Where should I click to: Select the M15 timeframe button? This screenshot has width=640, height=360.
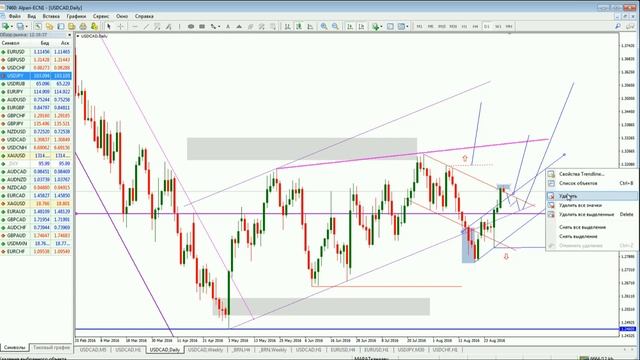point(442,27)
